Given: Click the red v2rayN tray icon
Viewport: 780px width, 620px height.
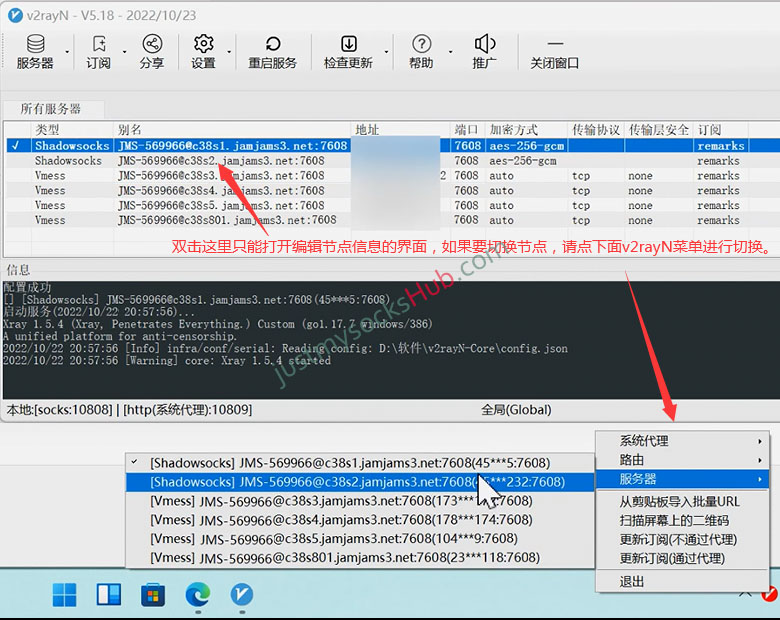Looking at the screenshot, I should (x=770, y=593).
